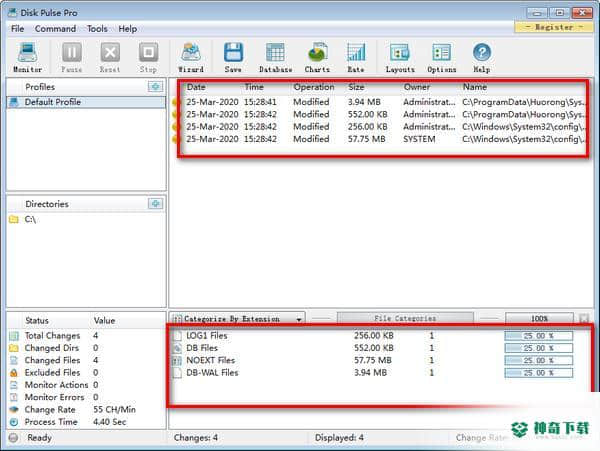Open the File menu
600x451 pixels.
tap(18, 29)
